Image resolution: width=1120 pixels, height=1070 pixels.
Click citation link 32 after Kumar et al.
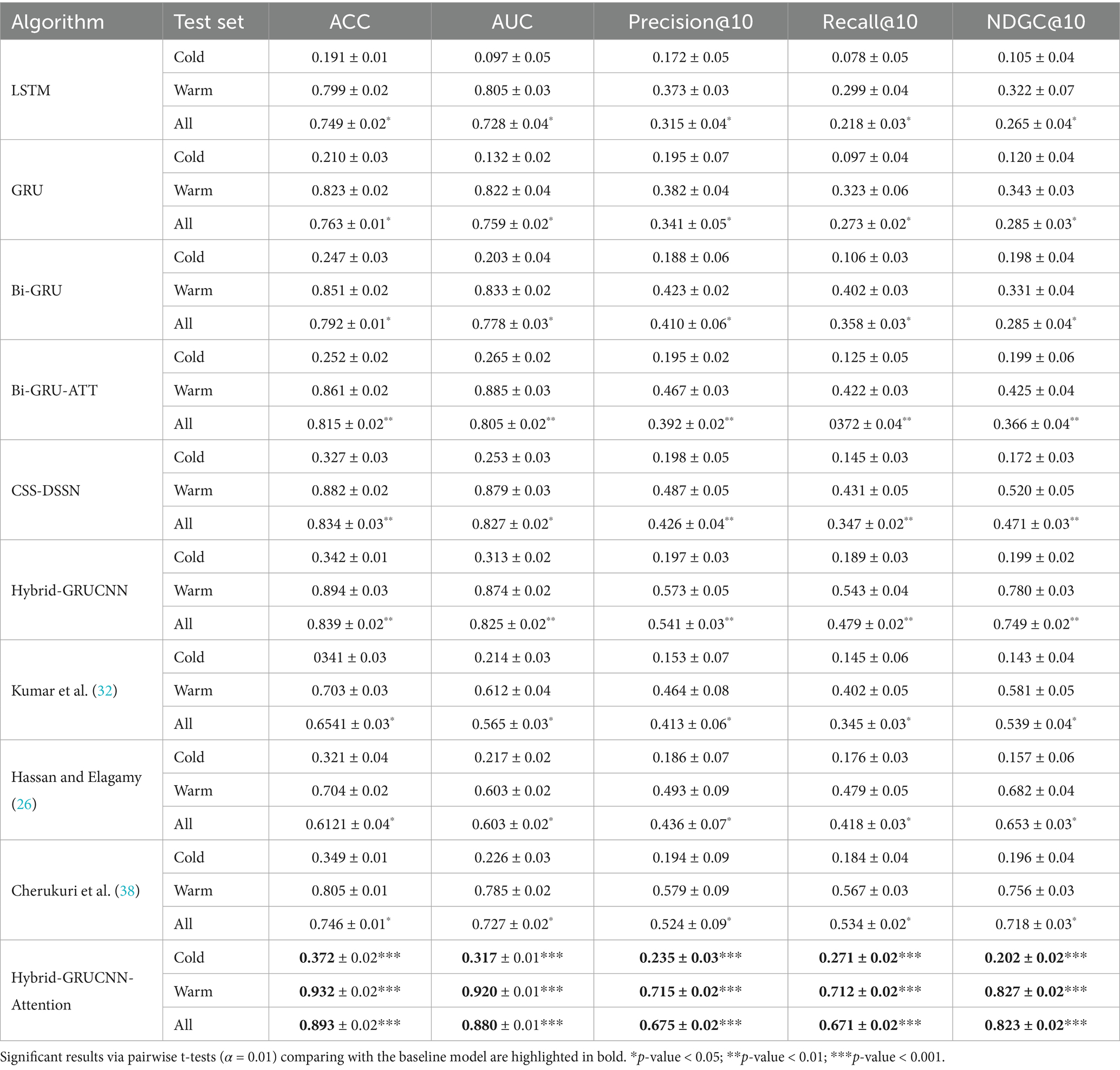click(x=105, y=691)
